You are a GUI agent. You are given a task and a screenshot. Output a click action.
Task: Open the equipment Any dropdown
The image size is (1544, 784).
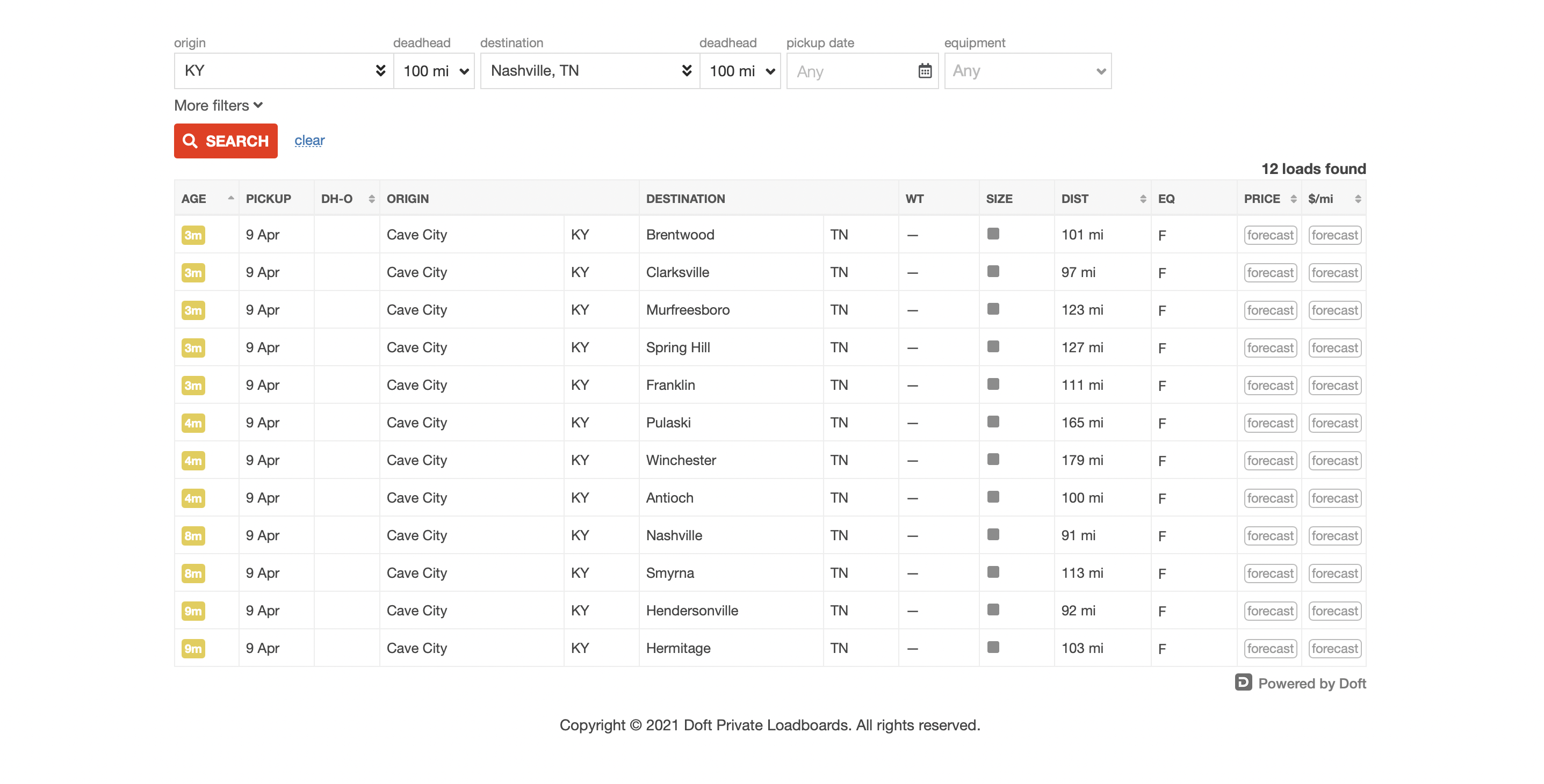tap(1028, 71)
